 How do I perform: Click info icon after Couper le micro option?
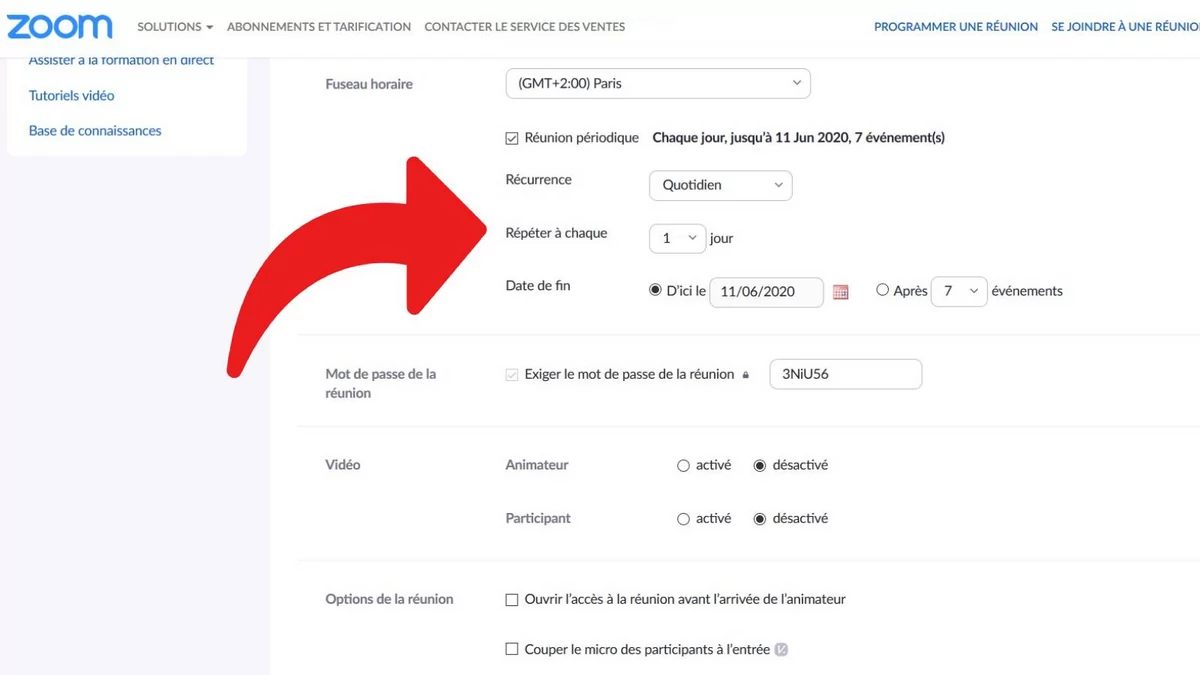(x=782, y=649)
